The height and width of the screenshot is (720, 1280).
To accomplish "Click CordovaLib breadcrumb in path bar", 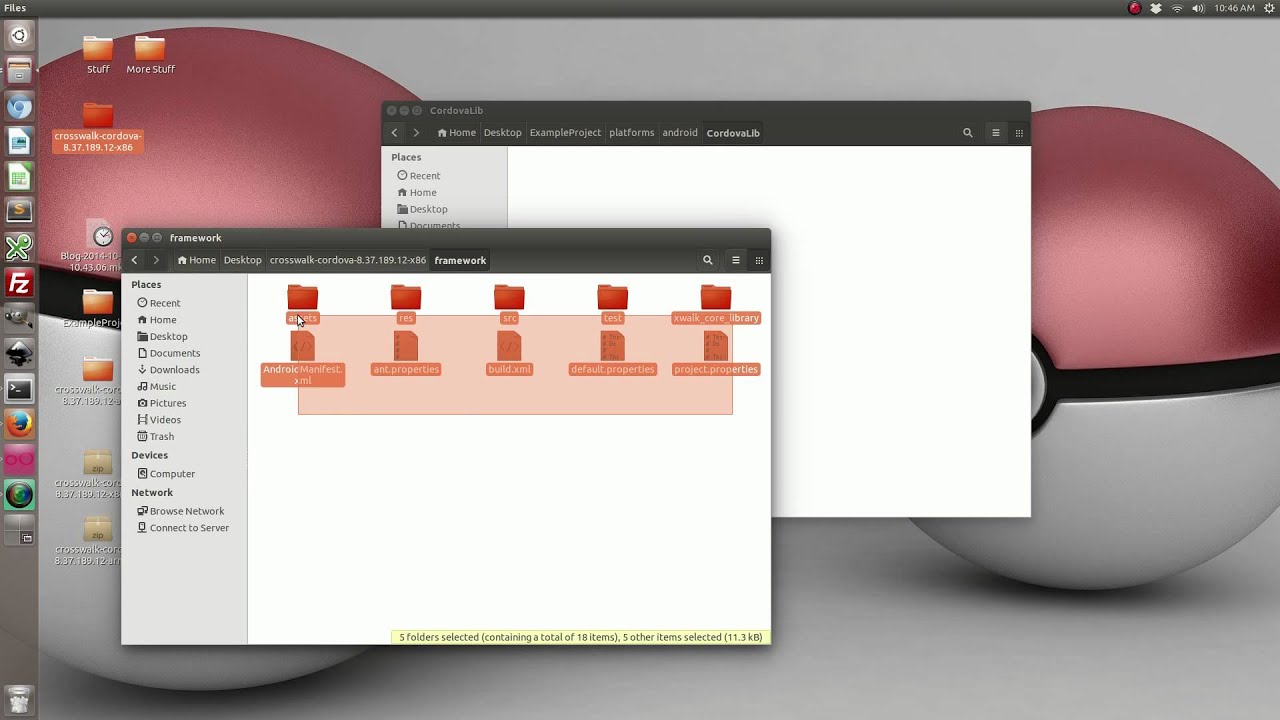I will 733,133.
